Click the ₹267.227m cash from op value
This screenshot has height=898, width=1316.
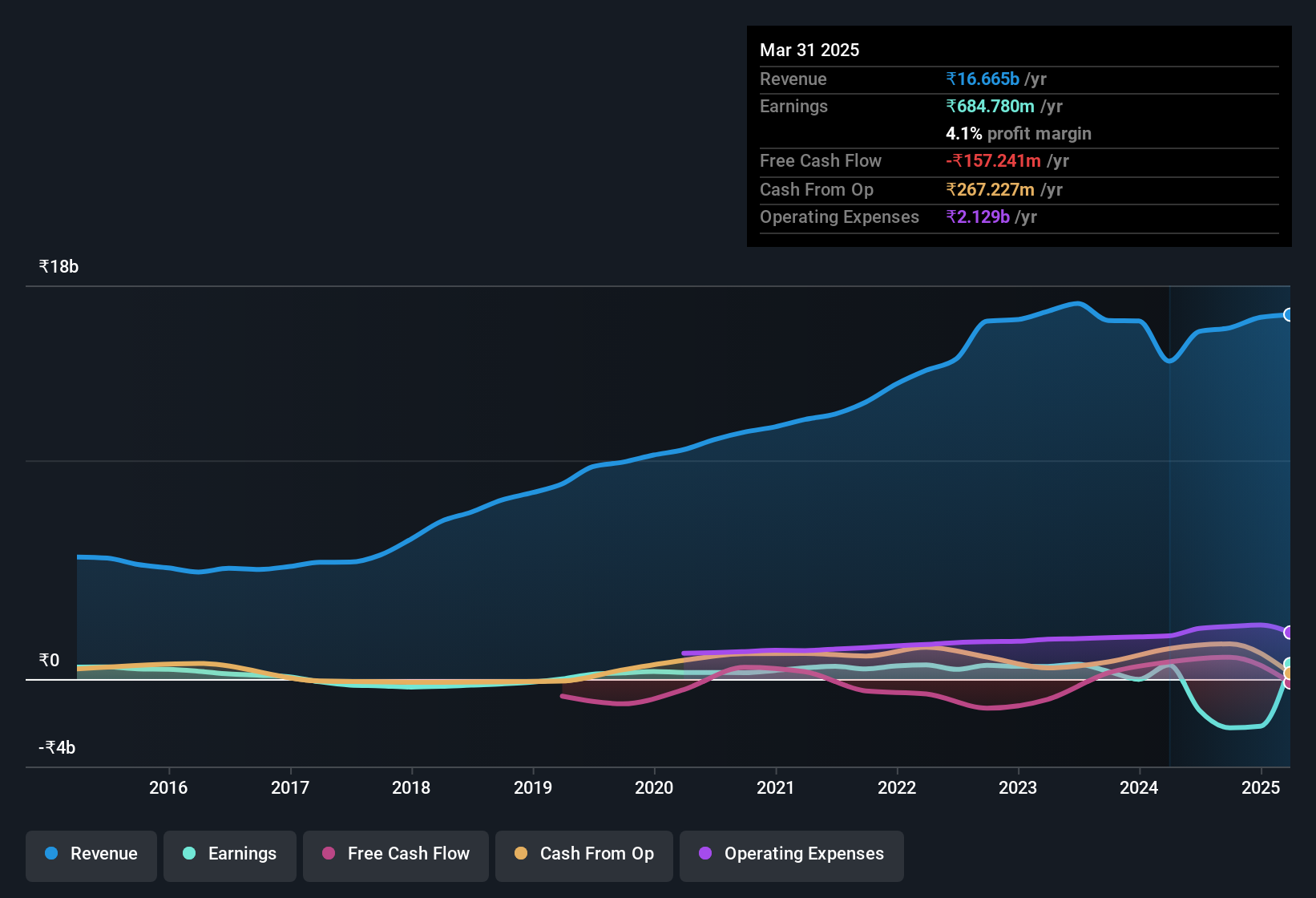pyautogui.click(x=990, y=189)
